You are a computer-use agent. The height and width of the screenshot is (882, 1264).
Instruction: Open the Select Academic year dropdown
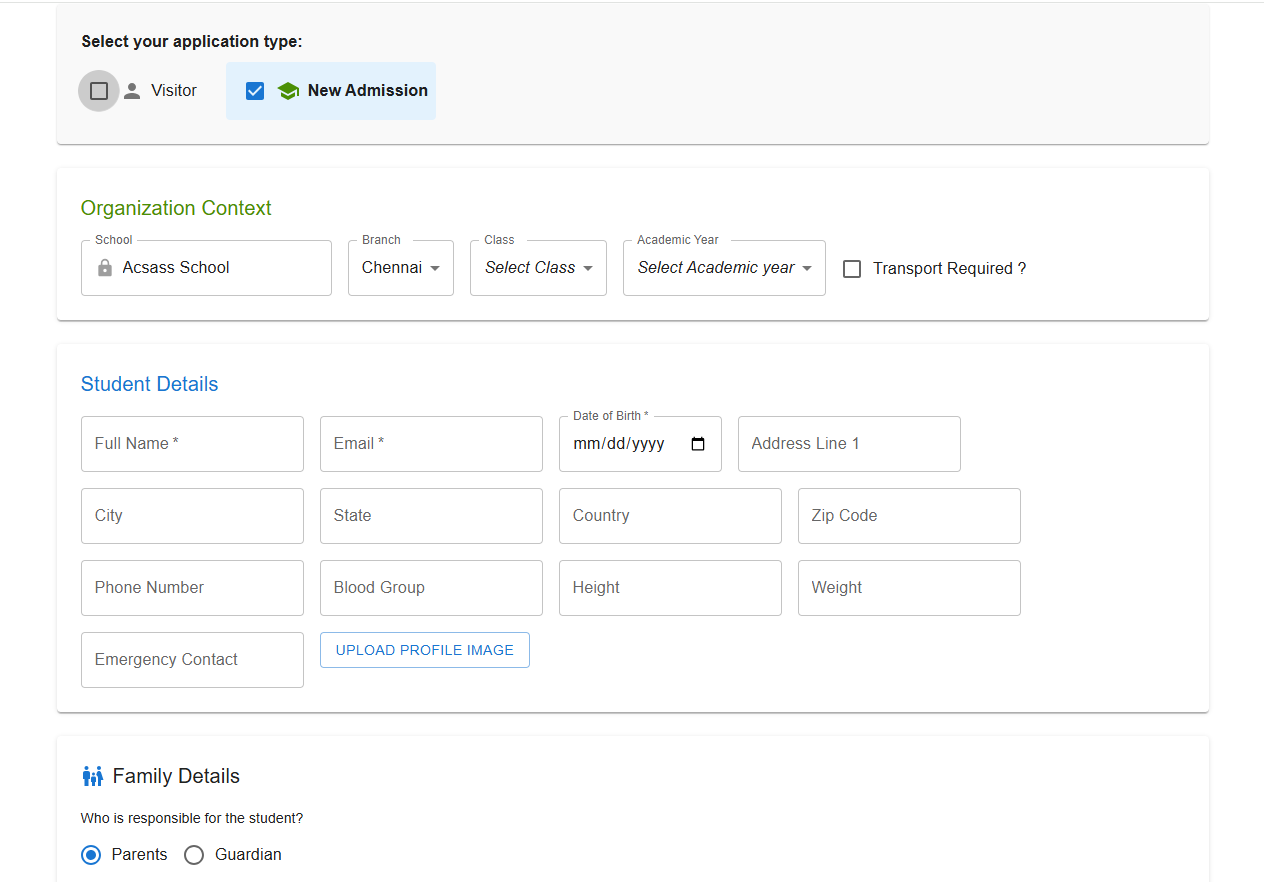[724, 268]
